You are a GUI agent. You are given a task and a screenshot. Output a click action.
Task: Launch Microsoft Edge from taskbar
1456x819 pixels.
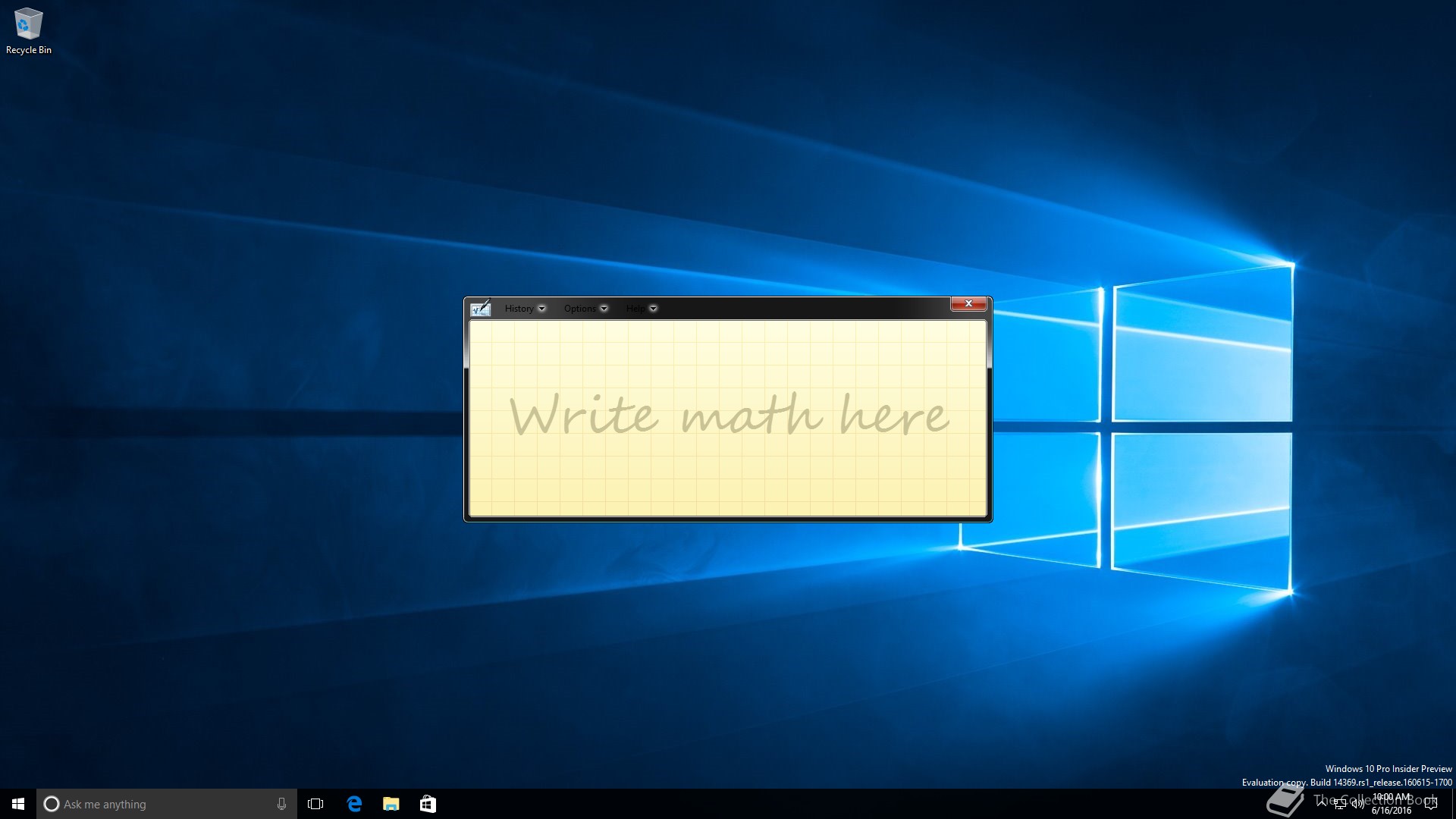[x=353, y=804]
